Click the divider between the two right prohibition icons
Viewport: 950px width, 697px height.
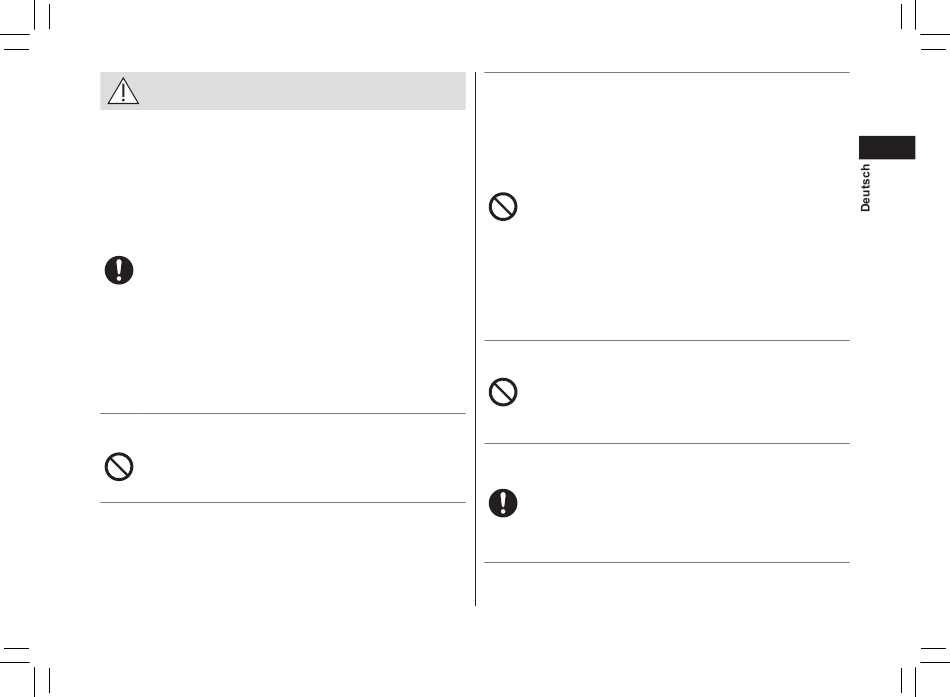(x=667, y=341)
